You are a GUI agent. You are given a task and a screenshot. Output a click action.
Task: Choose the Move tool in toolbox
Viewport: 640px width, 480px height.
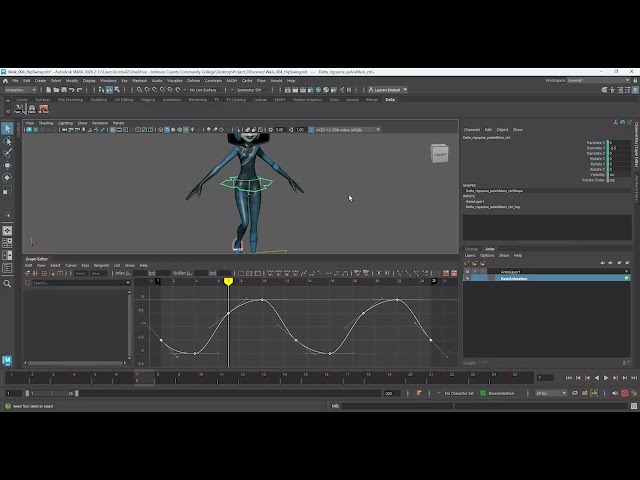pyautogui.click(x=7, y=165)
